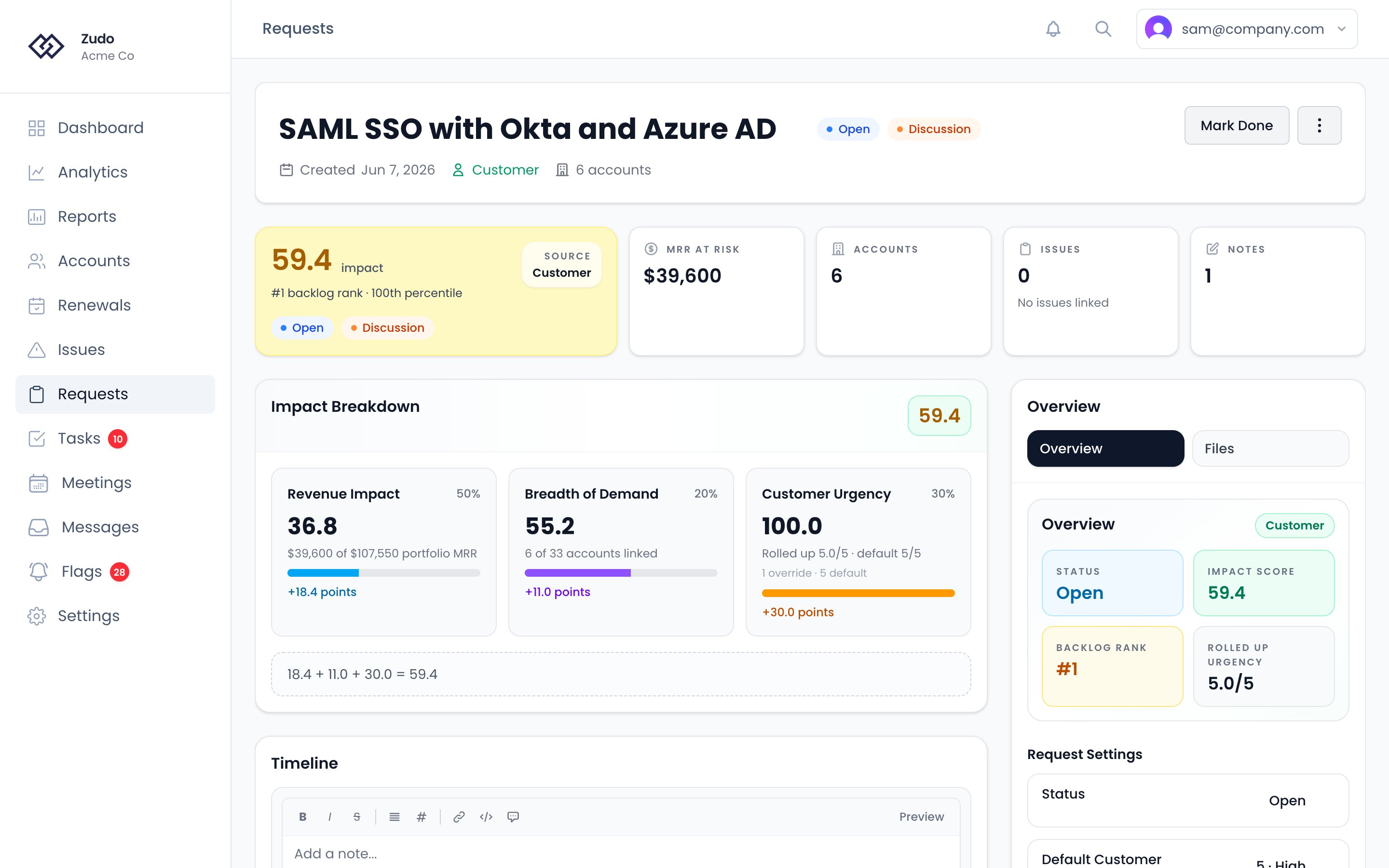
Task: Open the notifications bell
Action: point(1053,29)
